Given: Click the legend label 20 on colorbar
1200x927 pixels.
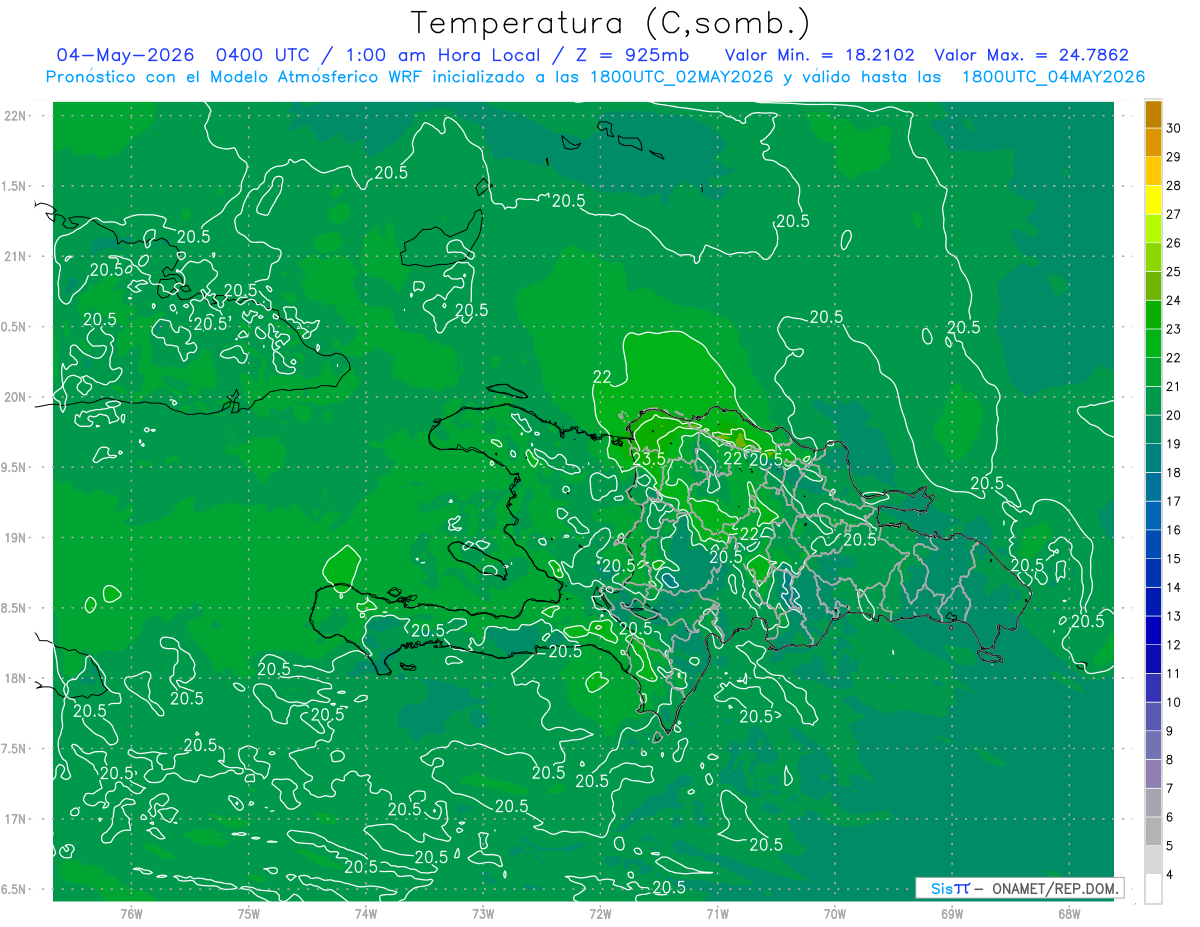Looking at the screenshot, I should (1173, 415).
